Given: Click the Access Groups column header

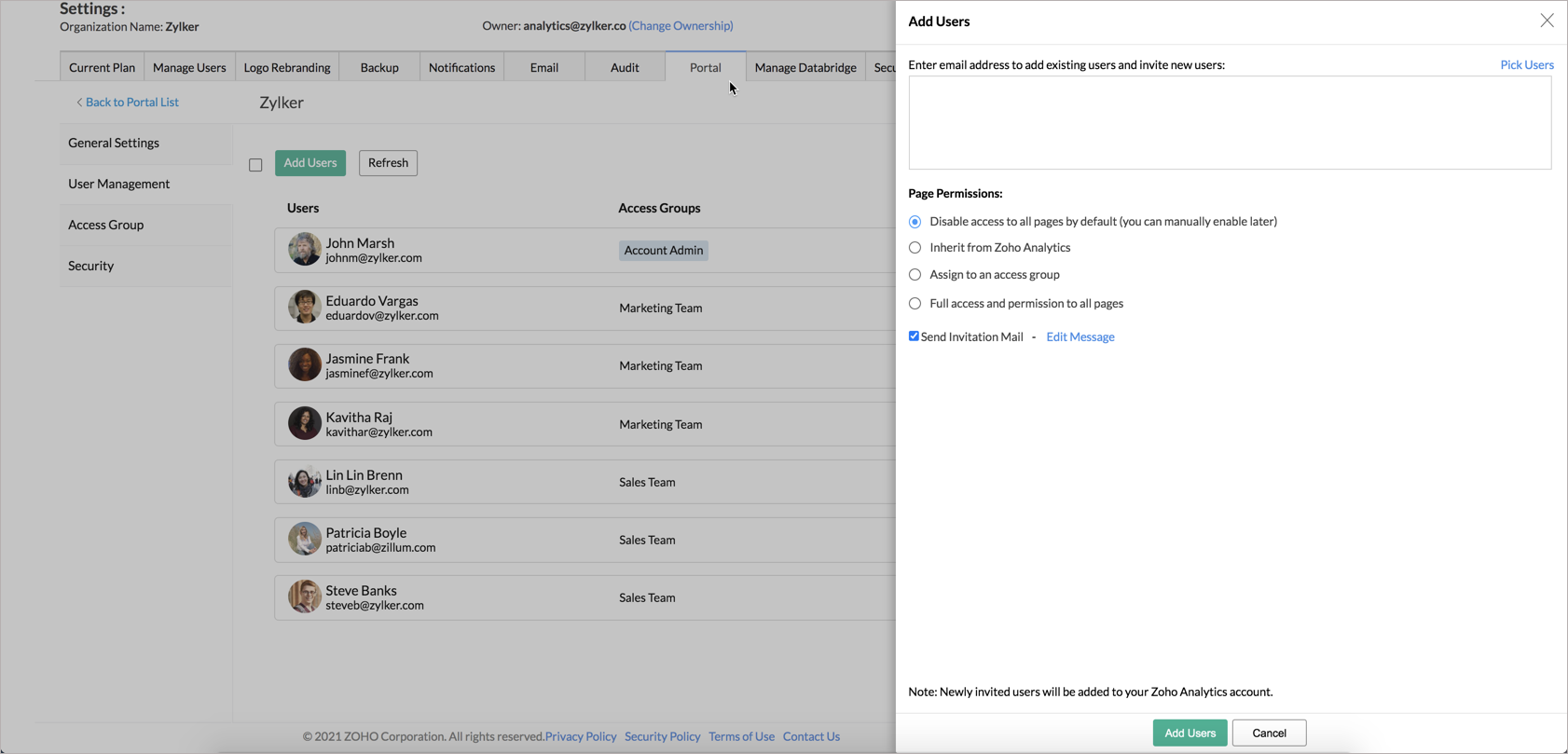Looking at the screenshot, I should click(659, 208).
